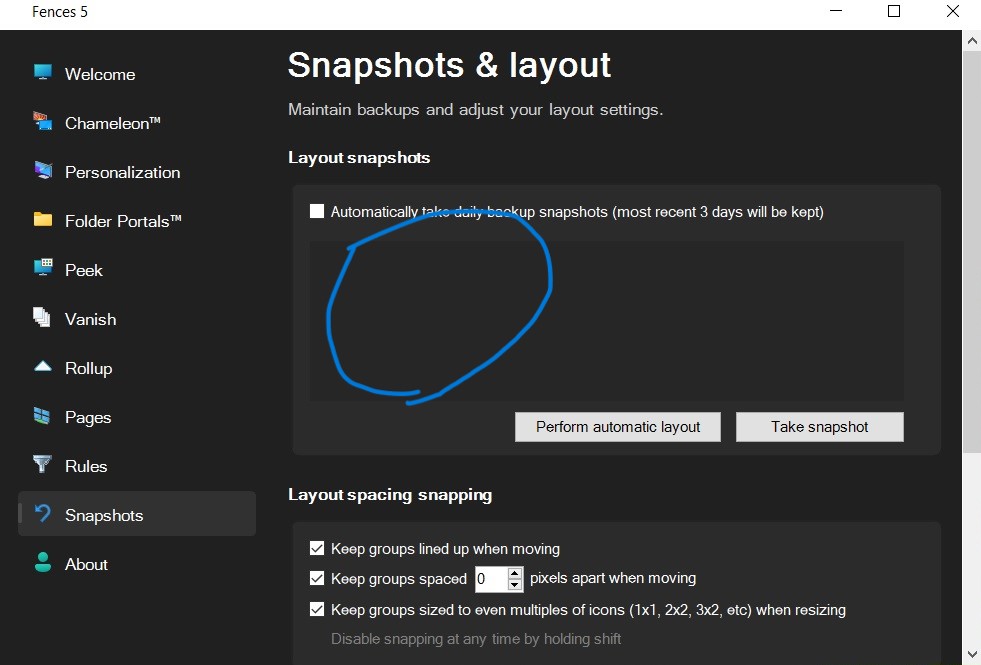
Task: Decrease group spacing pixels with down arrow
Action: point(515,585)
